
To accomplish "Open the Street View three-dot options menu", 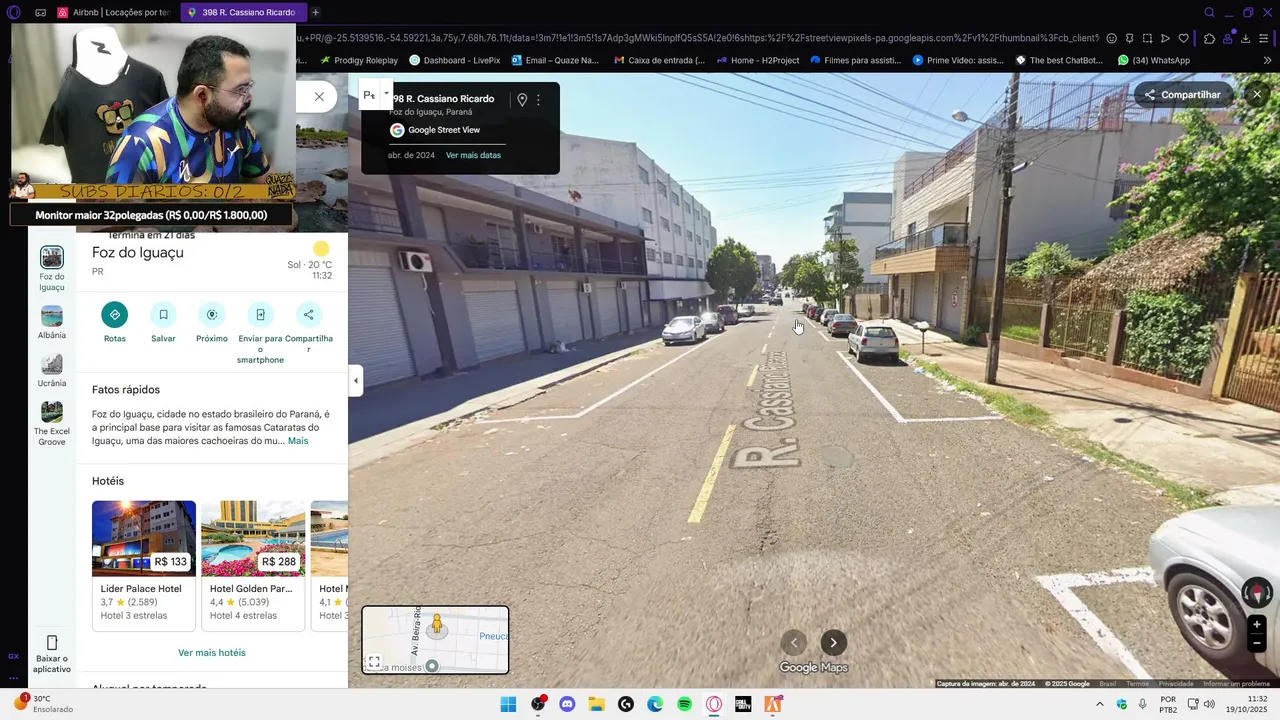I will [538, 100].
